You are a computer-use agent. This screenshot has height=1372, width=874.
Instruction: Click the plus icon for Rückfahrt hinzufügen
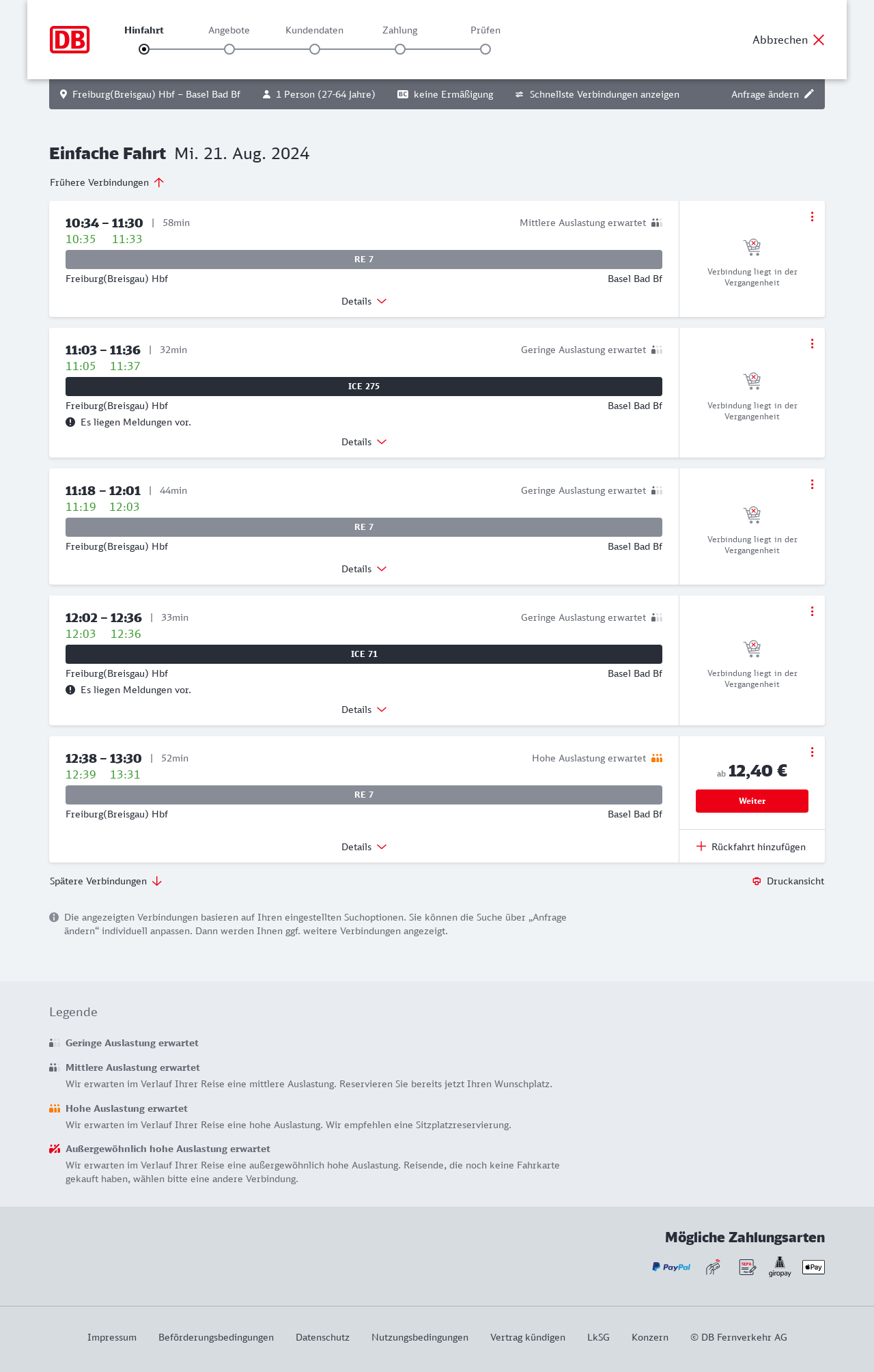tap(701, 847)
